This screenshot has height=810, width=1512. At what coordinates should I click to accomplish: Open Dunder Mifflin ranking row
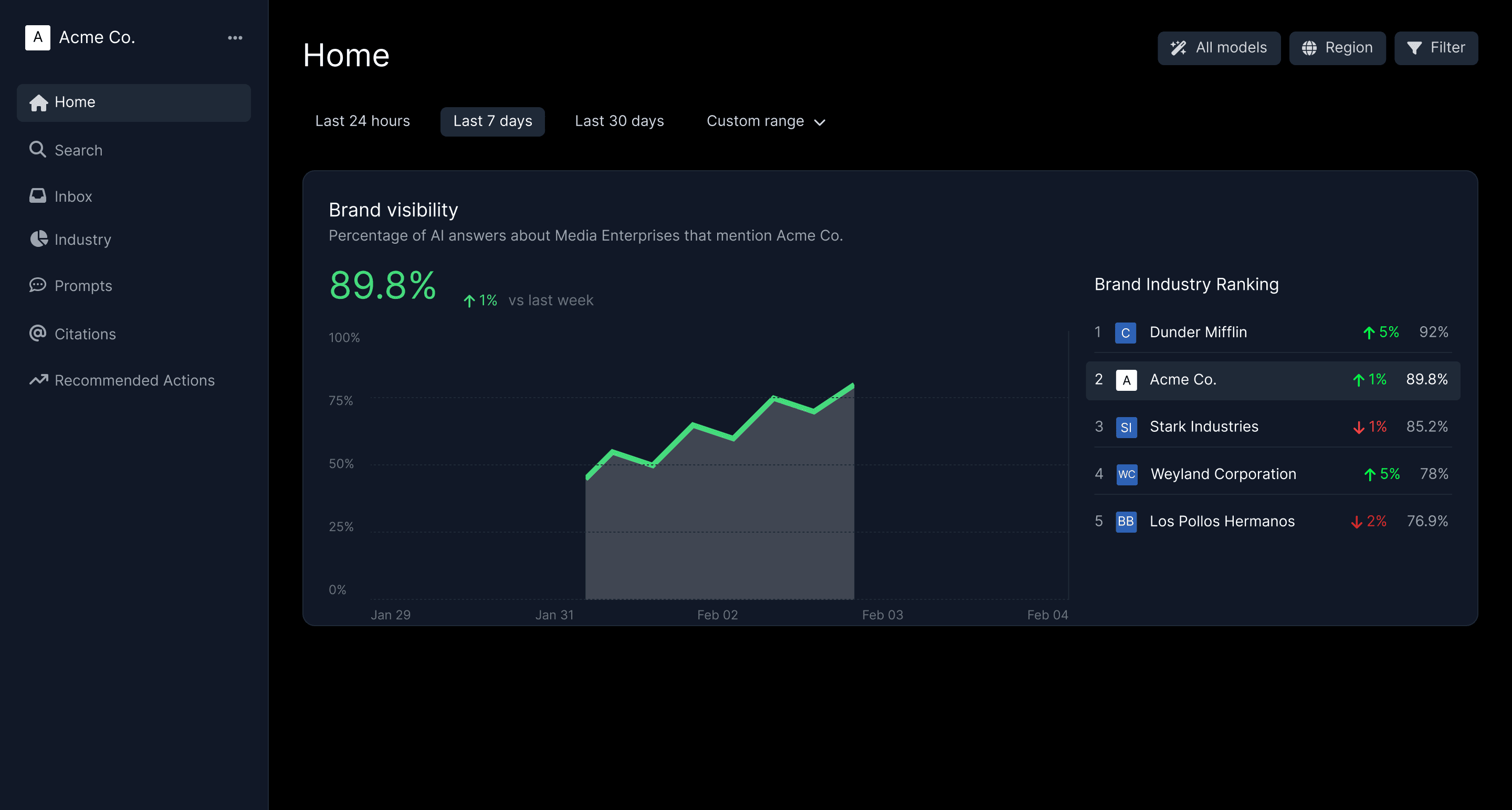(1198, 333)
